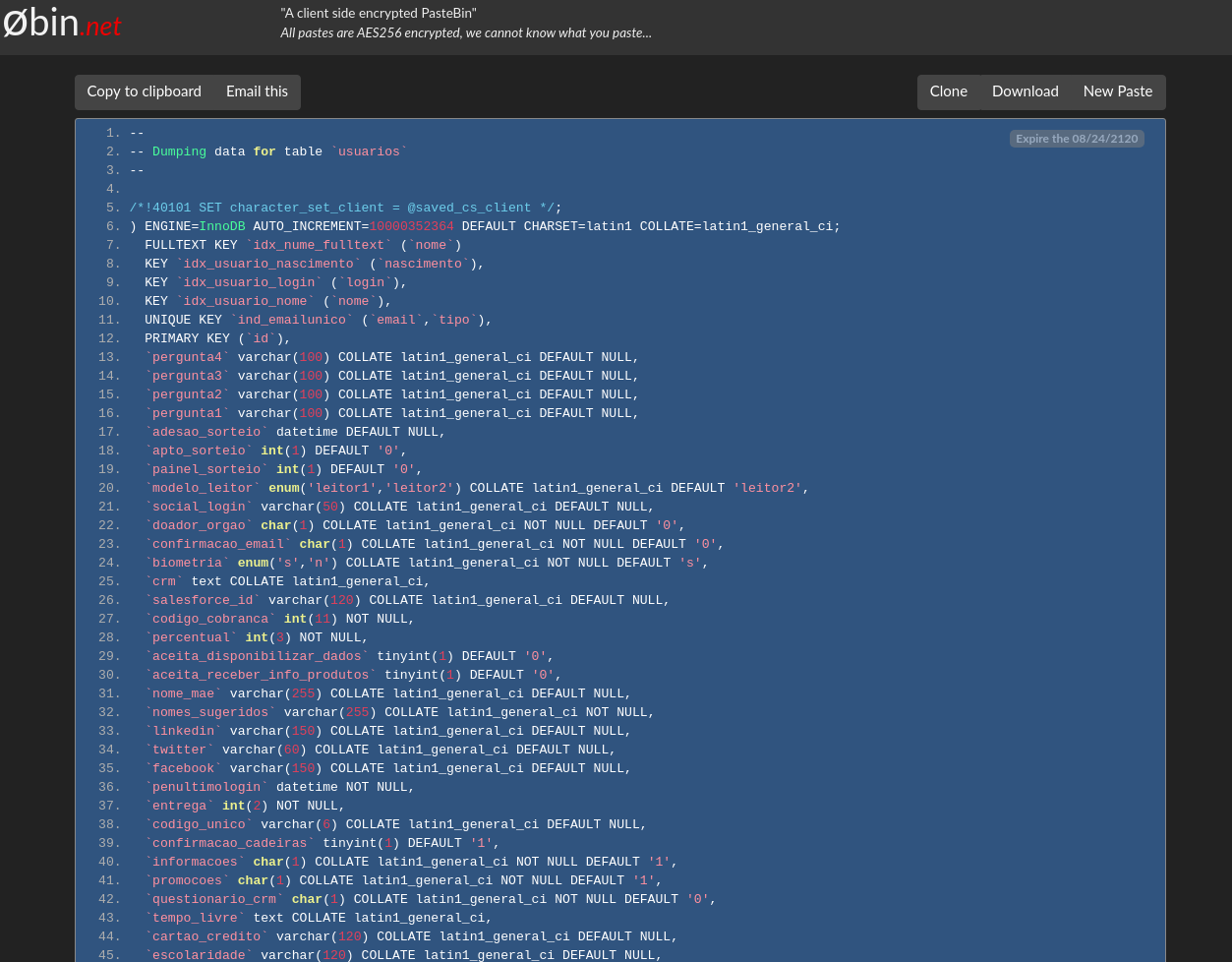Click the `modelo_leitor` enum line

477,488
